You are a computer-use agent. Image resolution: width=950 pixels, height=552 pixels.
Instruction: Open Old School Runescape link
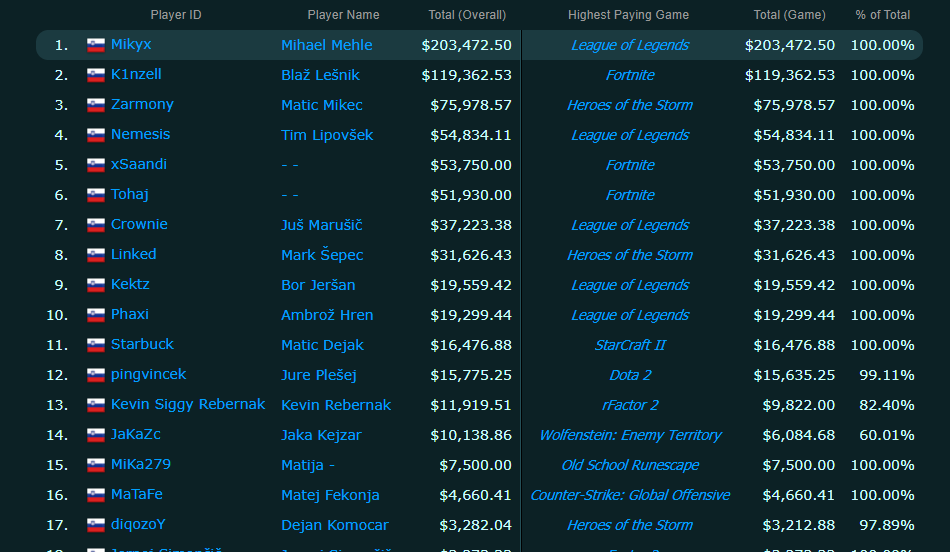pos(629,465)
